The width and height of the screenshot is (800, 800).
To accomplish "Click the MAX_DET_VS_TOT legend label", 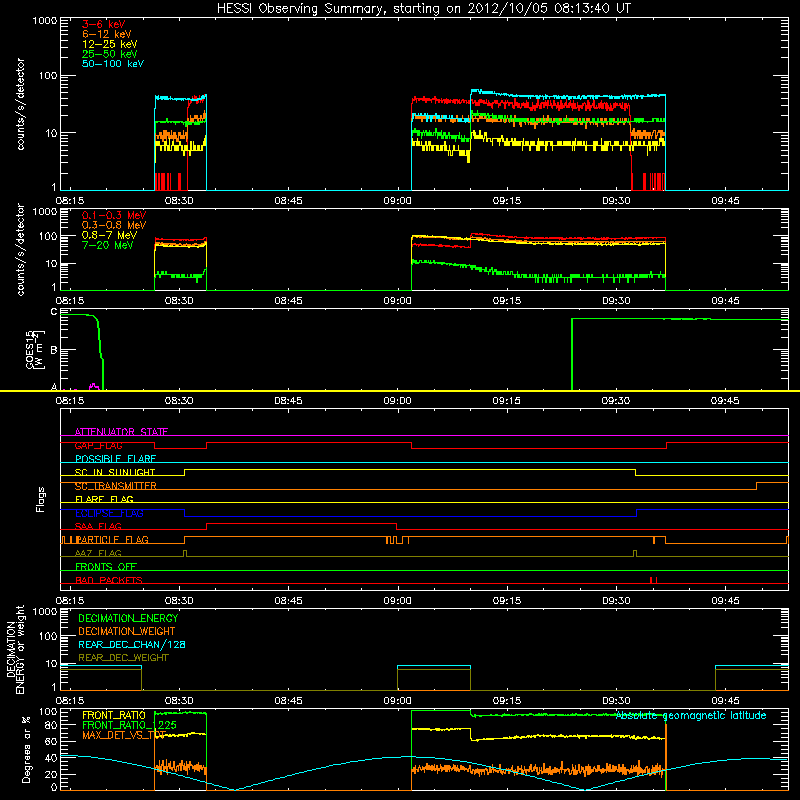I will pyautogui.click(x=124, y=735).
